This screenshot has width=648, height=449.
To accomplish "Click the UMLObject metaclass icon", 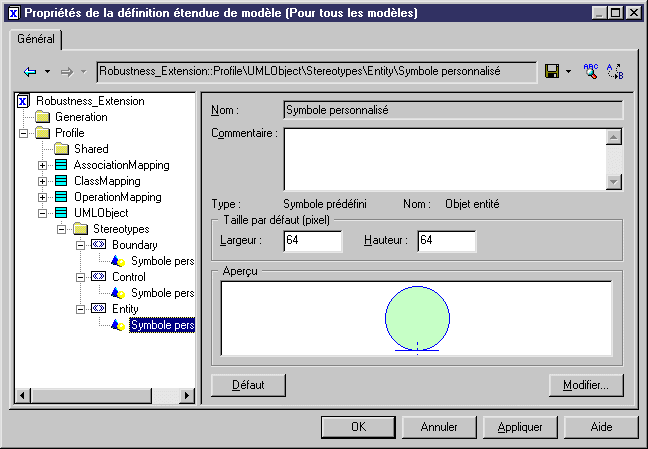I will coord(61,213).
